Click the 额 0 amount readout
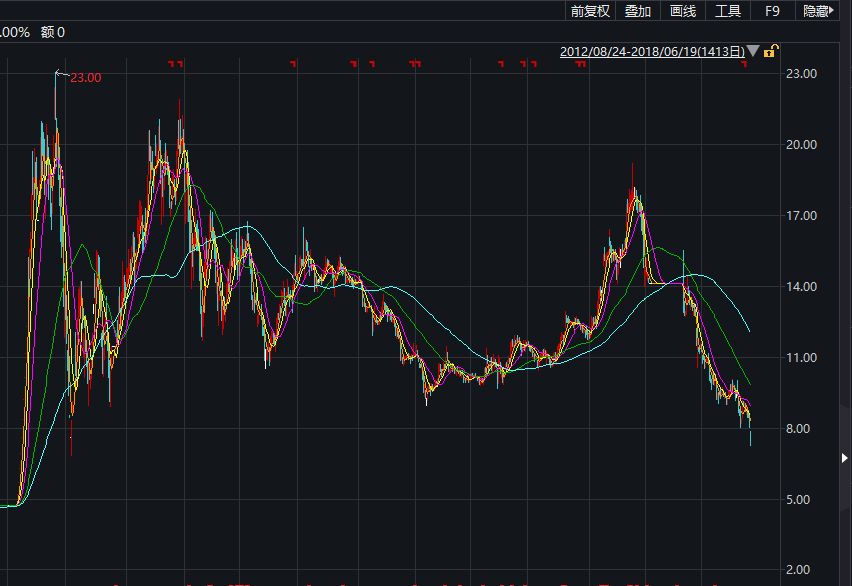The width and height of the screenshot is (852, 586). pos(53,33)
